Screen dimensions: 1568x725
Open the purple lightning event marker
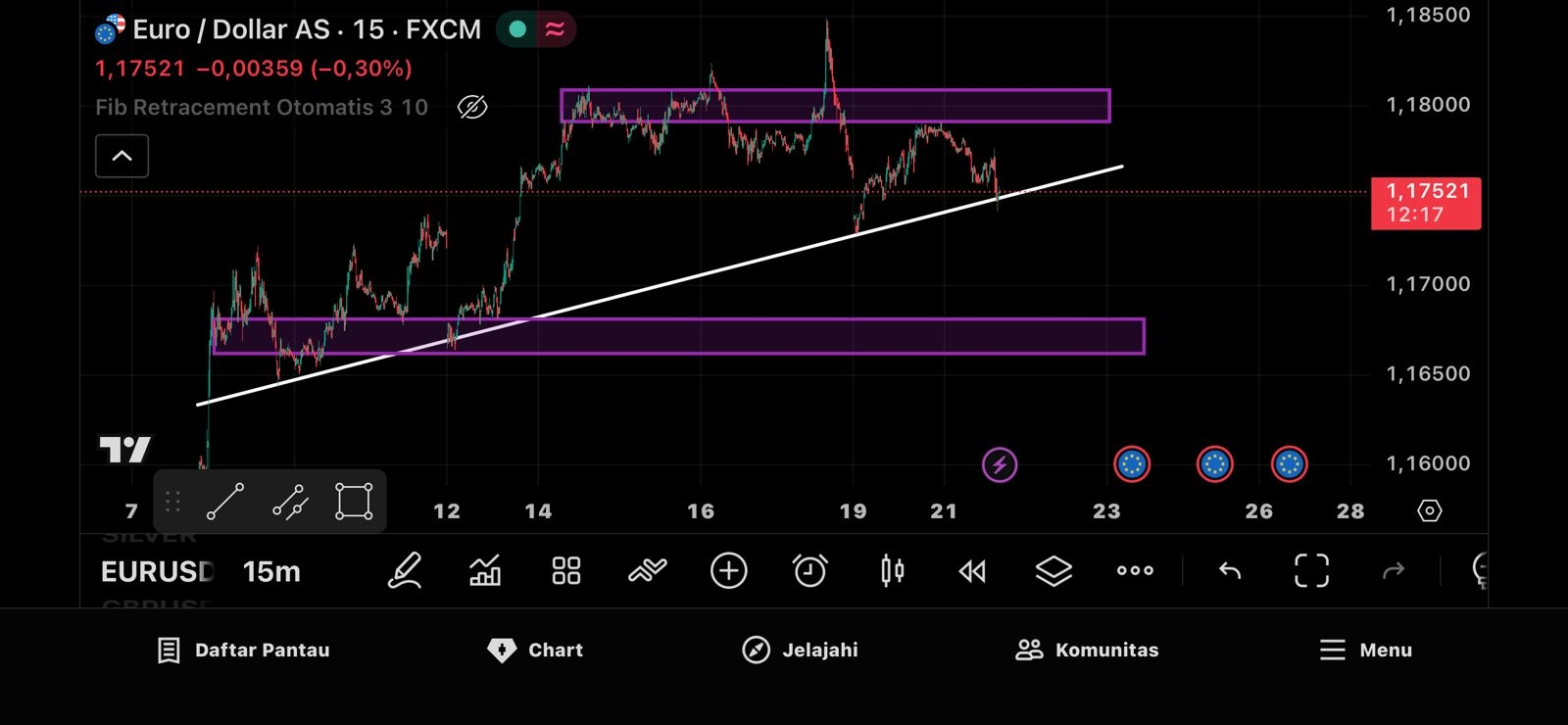coord(1000,464)
